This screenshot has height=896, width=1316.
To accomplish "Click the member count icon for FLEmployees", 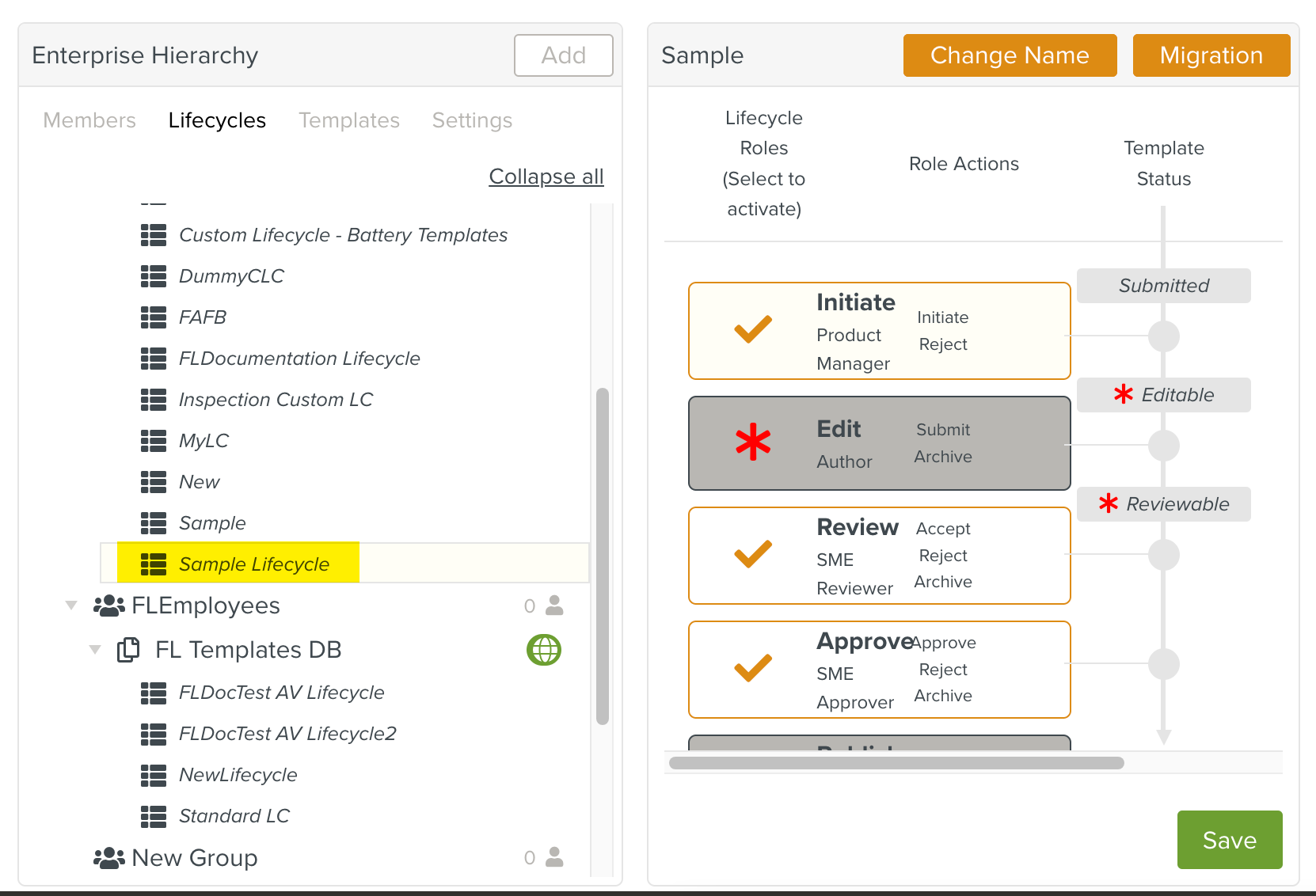I will (x=554, y=606).
